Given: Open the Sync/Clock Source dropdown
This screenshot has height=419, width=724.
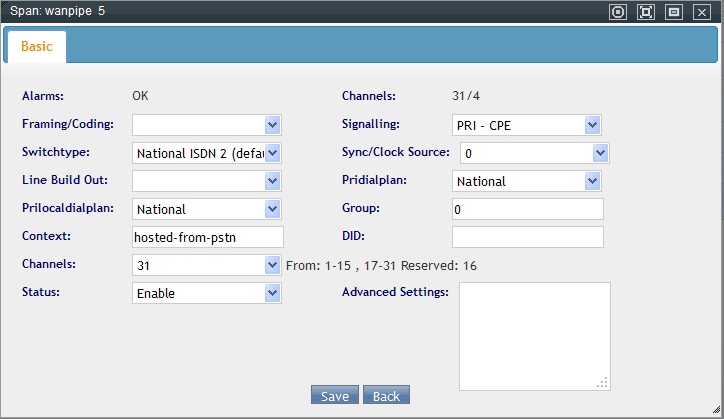Looking at the screenshot, I should tap(534, 153).
